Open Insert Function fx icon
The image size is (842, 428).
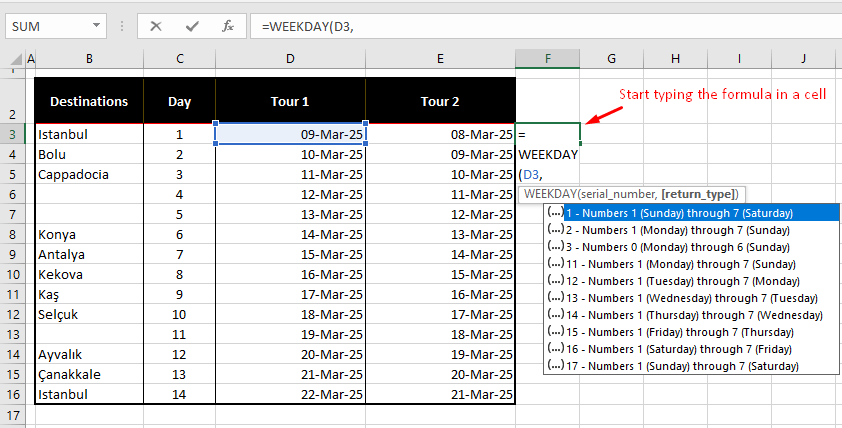coord(228,26)
